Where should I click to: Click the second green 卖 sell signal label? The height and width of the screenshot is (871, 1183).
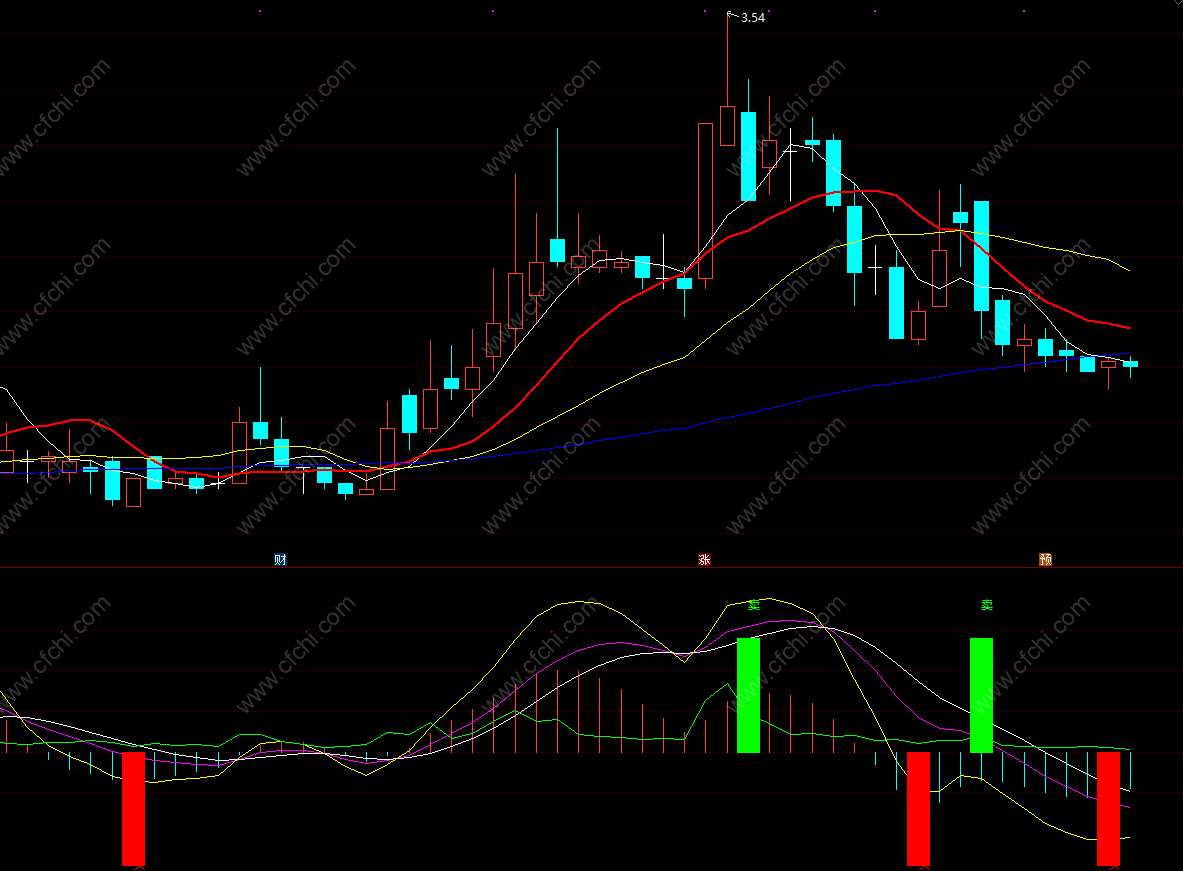click(x=987, y=605)
